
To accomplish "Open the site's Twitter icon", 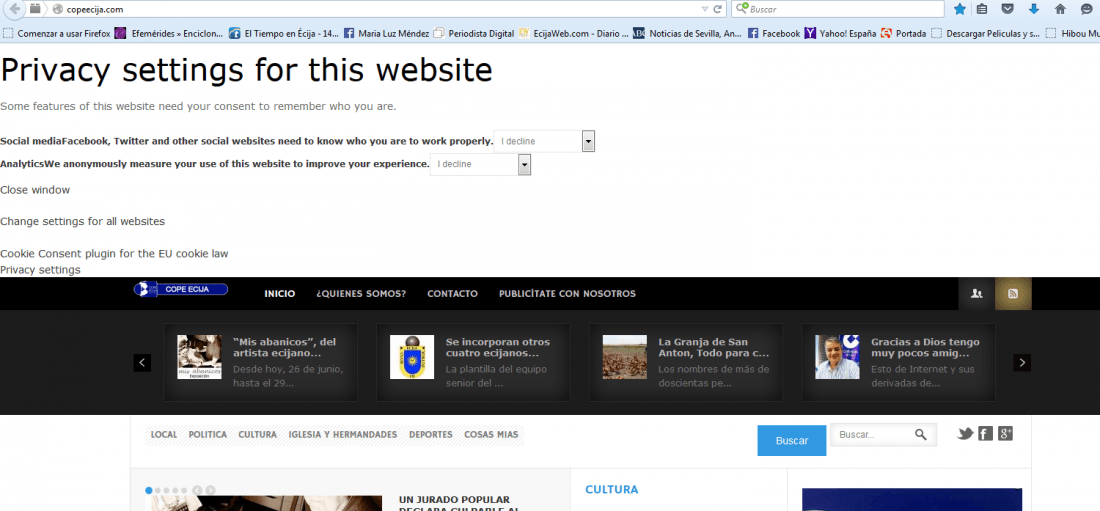I will (x=965, y=434).
